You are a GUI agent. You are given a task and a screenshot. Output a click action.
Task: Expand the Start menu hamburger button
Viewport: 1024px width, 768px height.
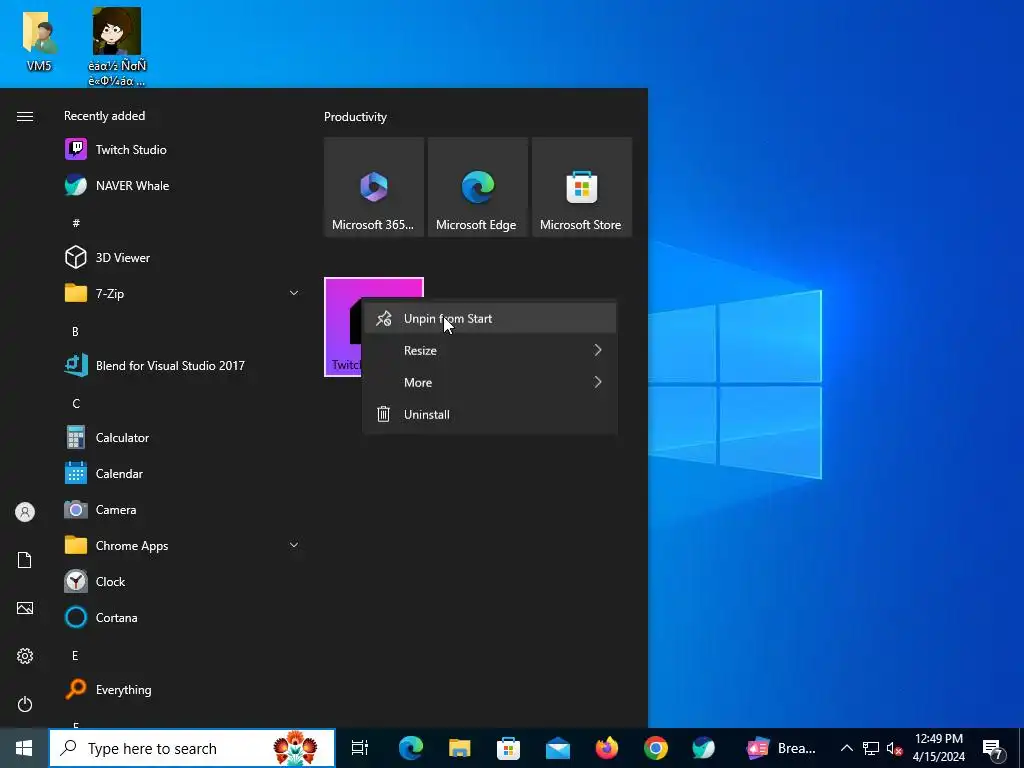25,116
